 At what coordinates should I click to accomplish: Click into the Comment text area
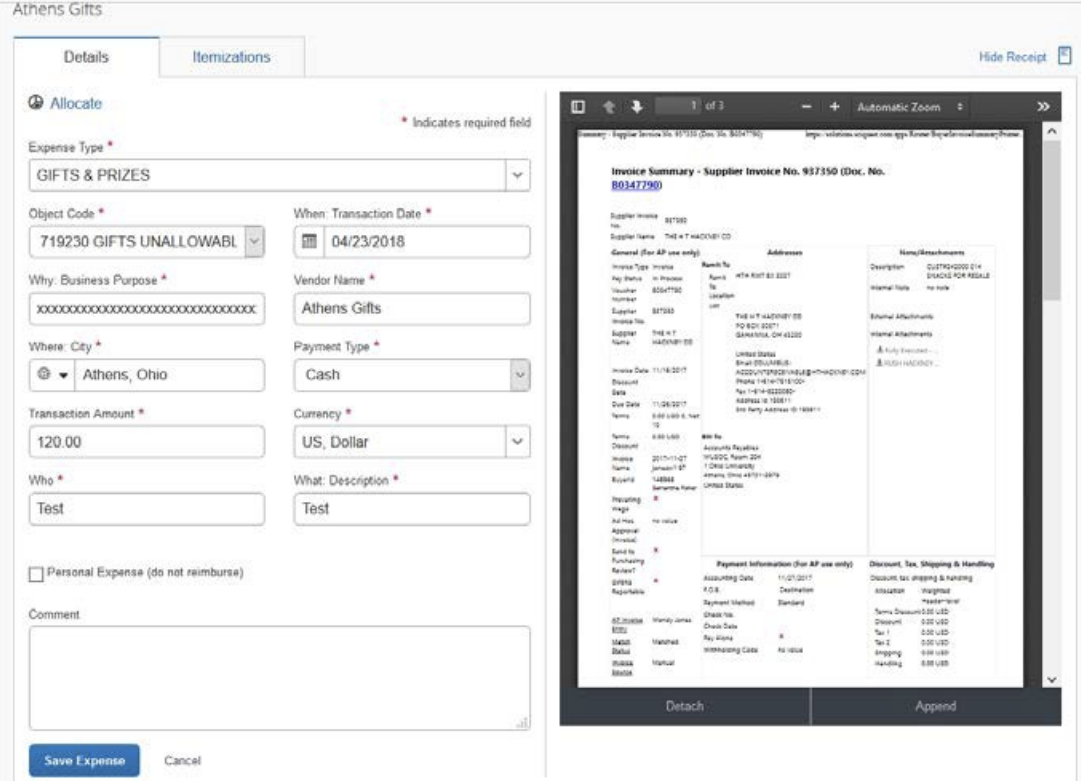[x=279, y=679]
